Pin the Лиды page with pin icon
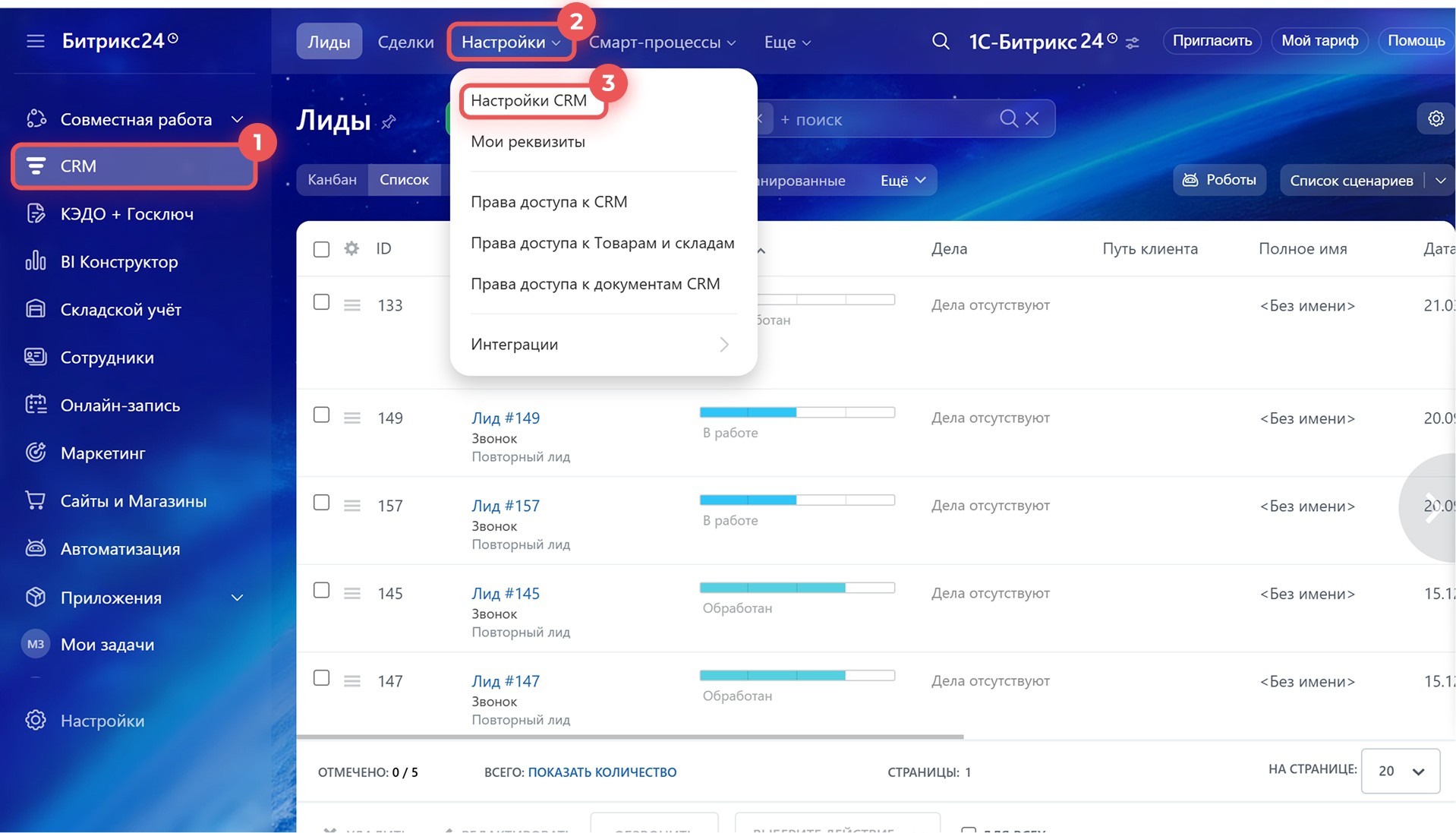1456x833 pixels. point(389,121)
